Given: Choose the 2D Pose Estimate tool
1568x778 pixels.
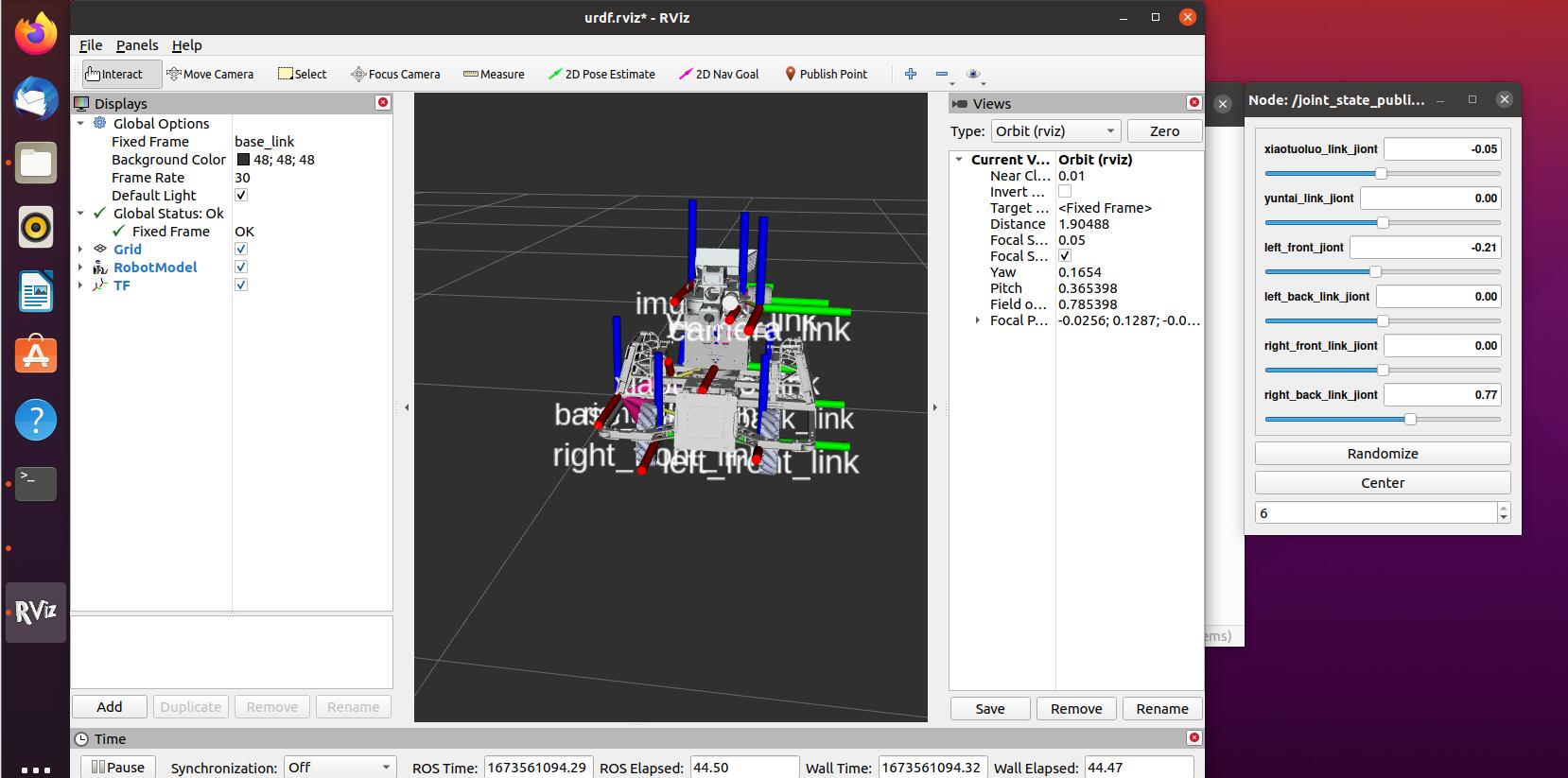Looking at the screenshot, I should pos(601,74).
